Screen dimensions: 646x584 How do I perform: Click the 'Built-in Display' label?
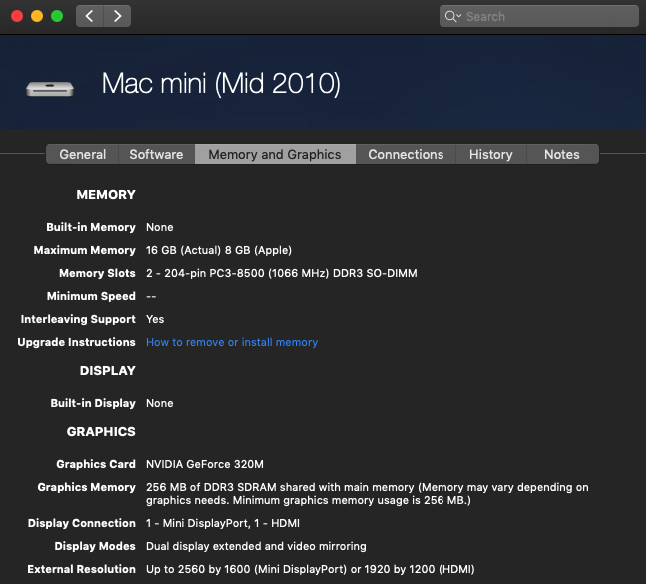[x=93, y=403]
